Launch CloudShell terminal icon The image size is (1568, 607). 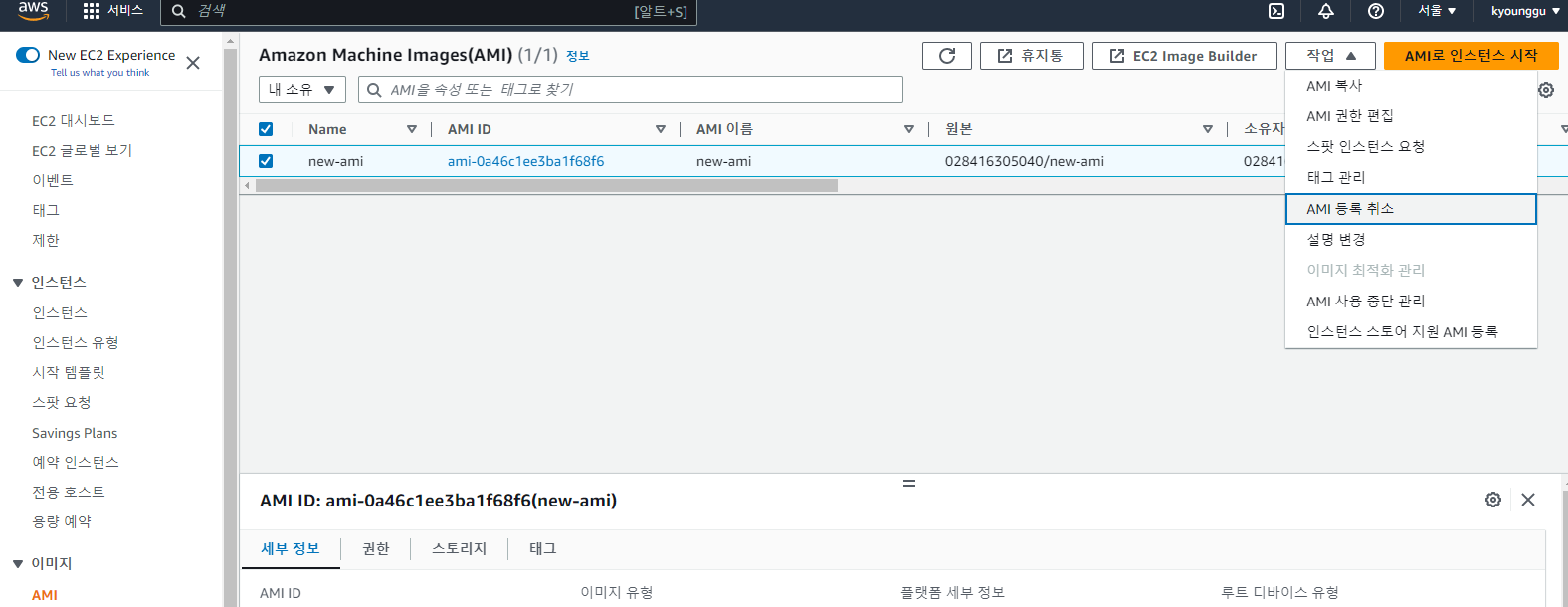tap(1276, 11)
